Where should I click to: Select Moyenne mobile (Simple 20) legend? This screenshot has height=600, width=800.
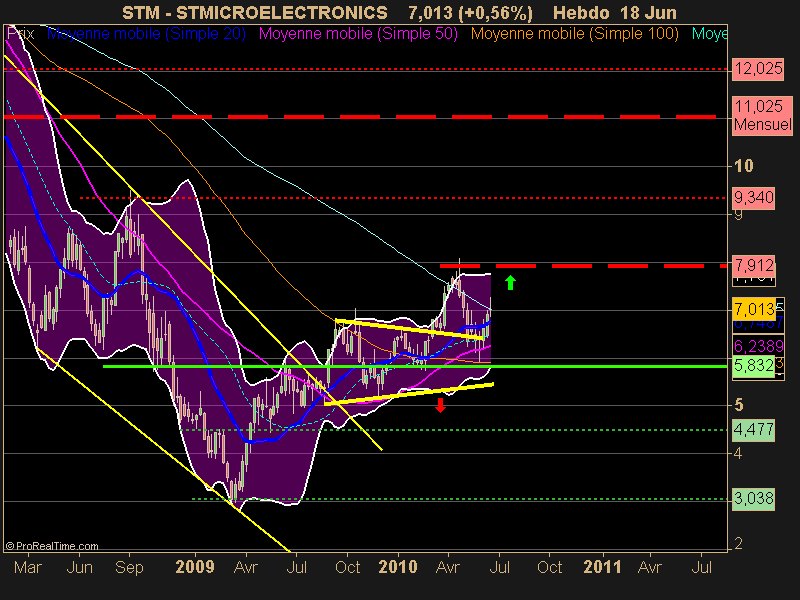tap(146, 34)
